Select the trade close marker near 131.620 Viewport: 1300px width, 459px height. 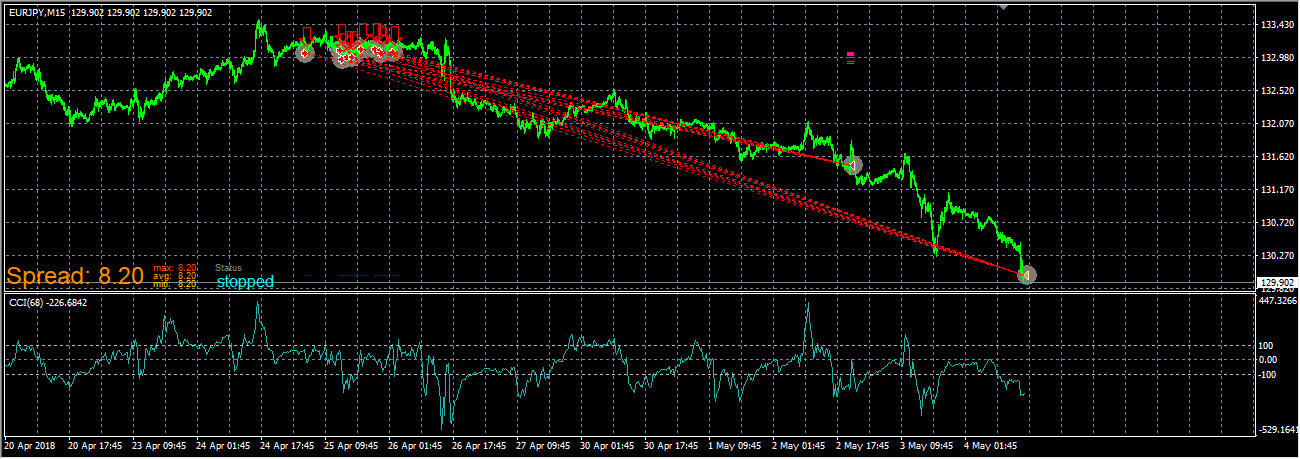coord(853,164)
